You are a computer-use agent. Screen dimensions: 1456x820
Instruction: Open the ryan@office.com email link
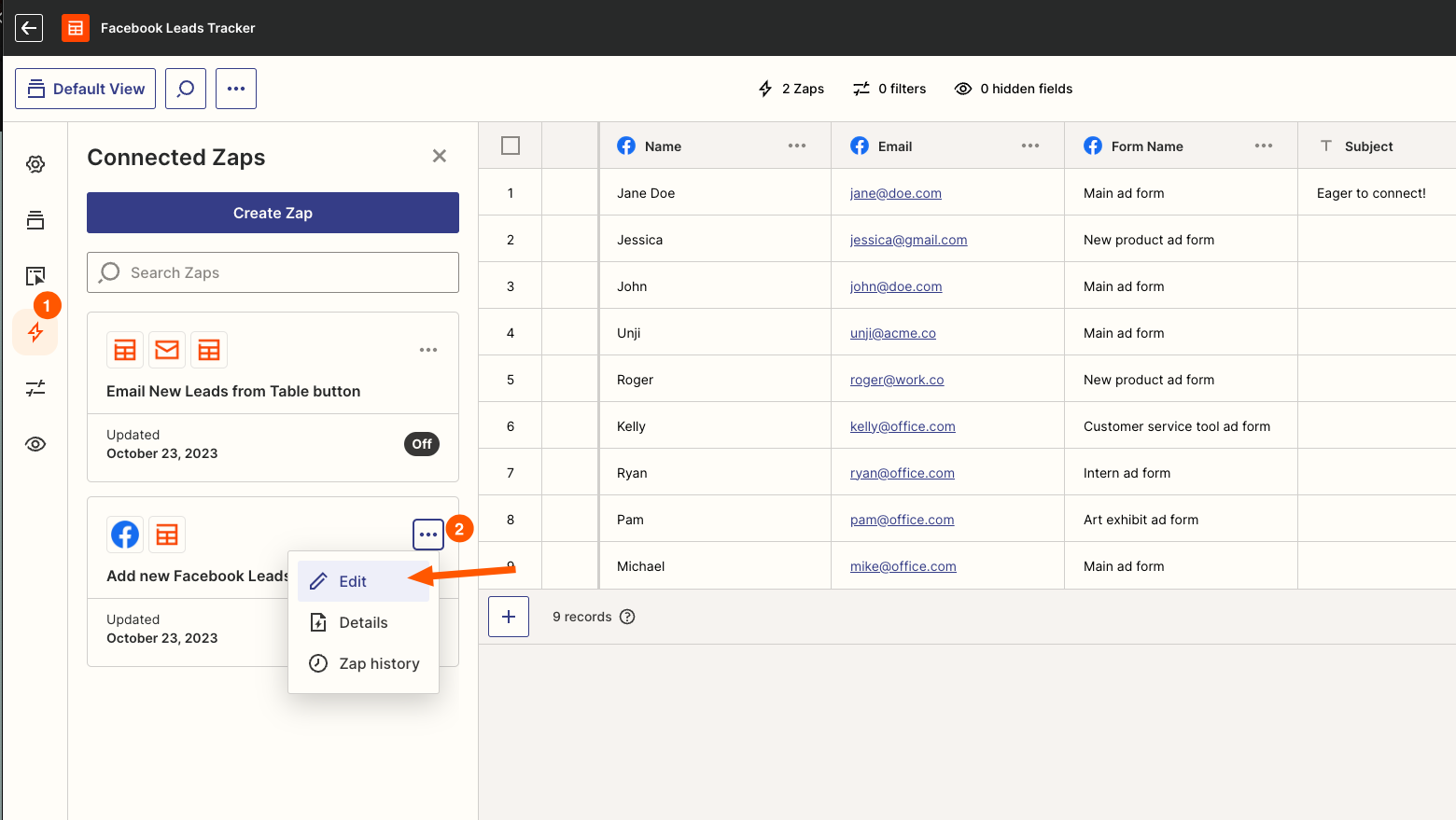pos(903,473)
